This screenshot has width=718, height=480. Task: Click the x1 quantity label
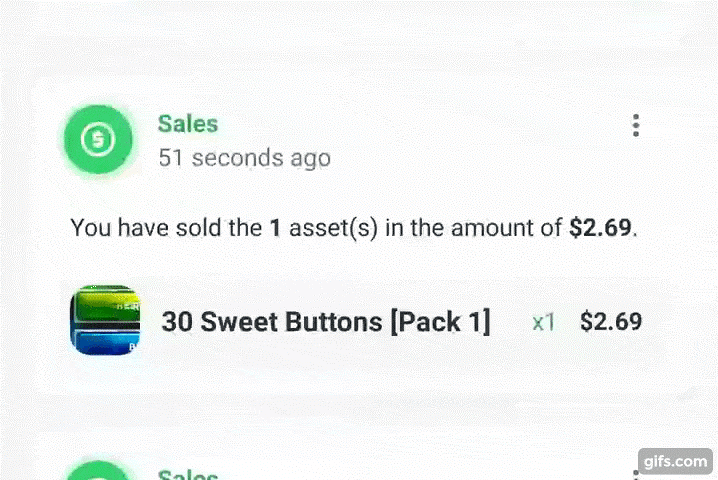click(544, 322)
